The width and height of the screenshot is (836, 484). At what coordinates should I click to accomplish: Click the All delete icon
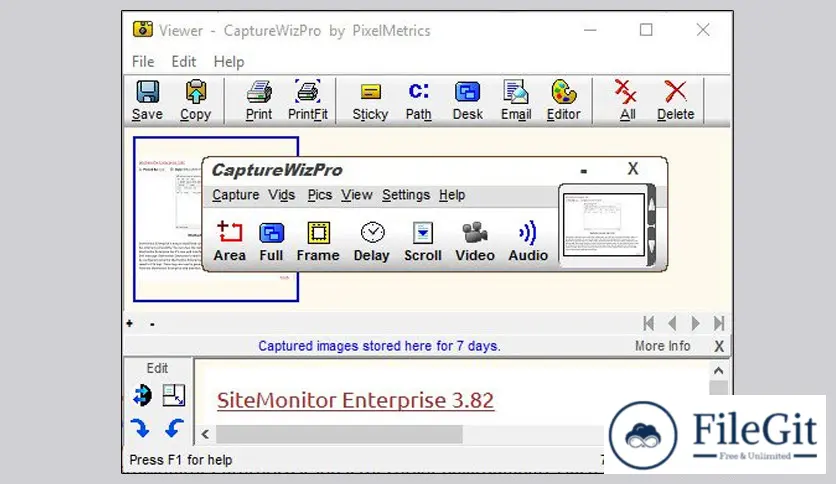[x=626, y=101]
